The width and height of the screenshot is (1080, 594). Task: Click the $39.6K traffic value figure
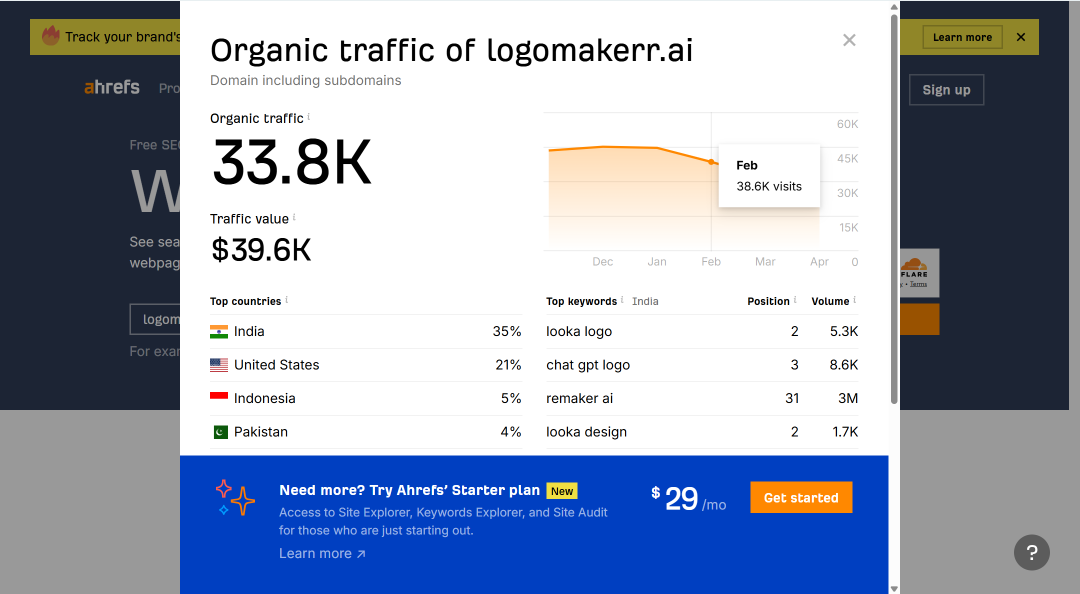(x=261, y=249)
